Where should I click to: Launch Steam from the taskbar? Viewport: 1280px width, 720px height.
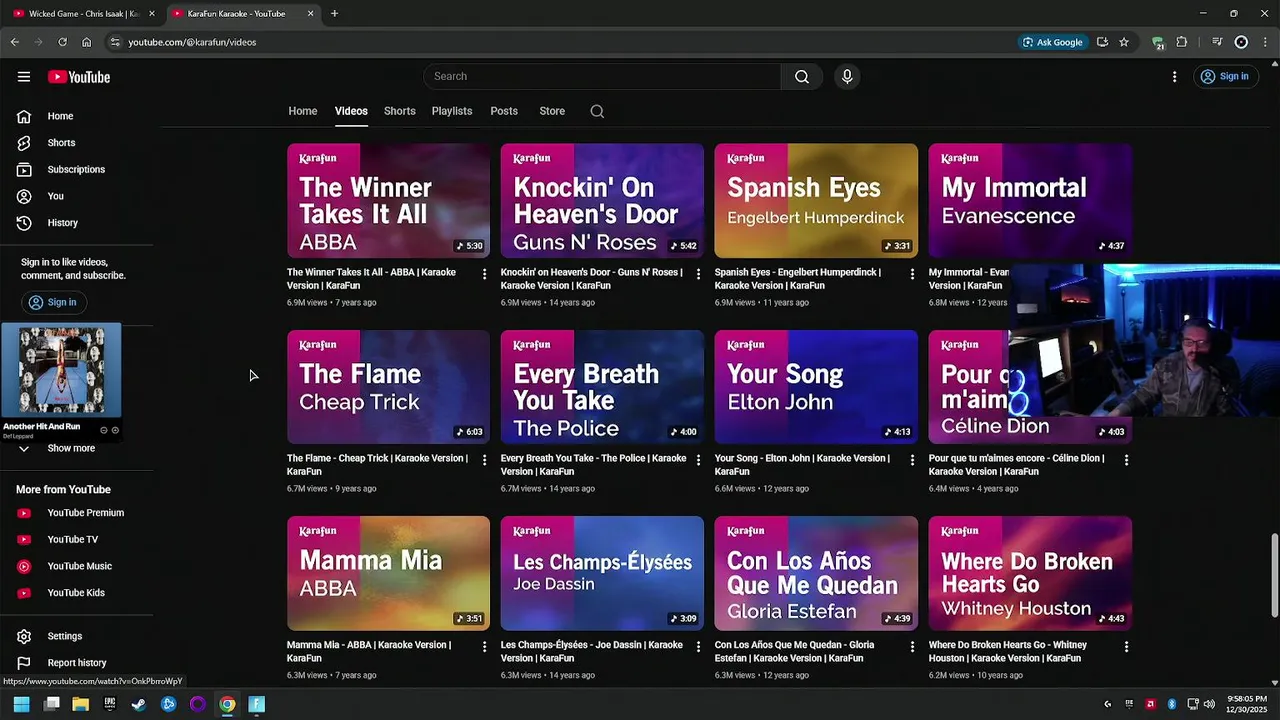[x=139, y=704]
